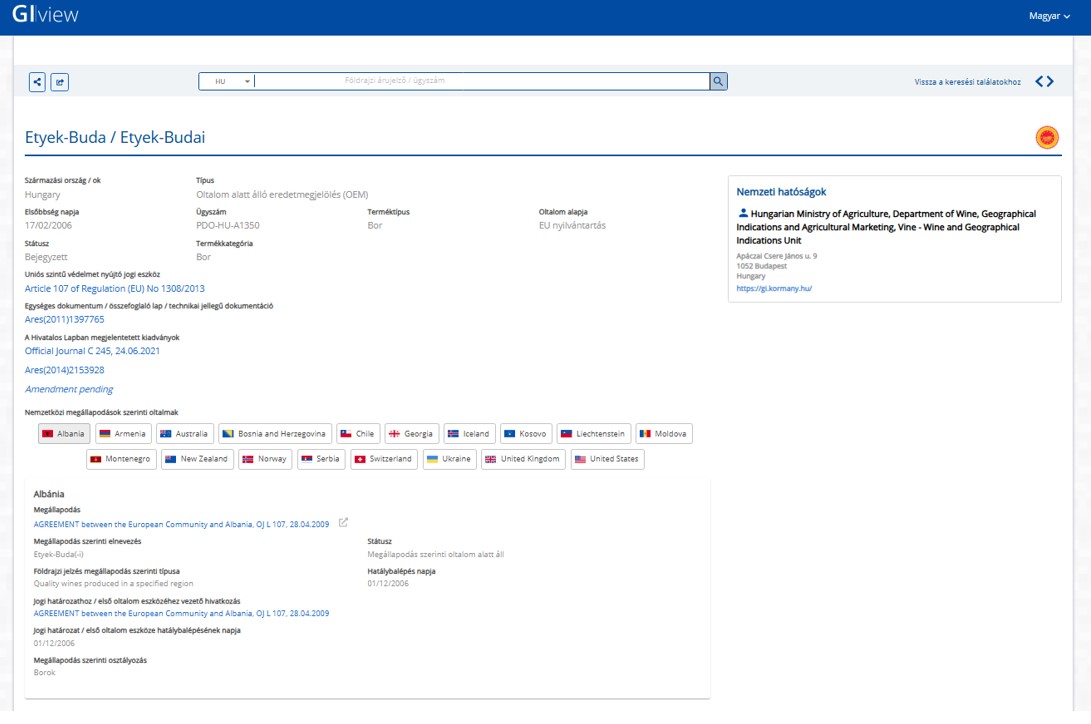This screenshot has width=1091, height=724.
Task: Select the United Kingdom tab
Action: point(522,459)
